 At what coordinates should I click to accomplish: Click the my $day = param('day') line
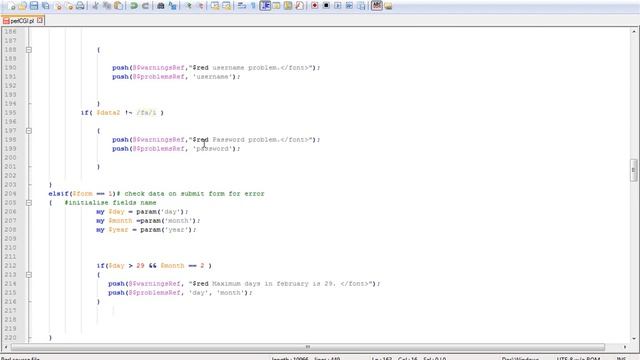[x=142, y=211]
